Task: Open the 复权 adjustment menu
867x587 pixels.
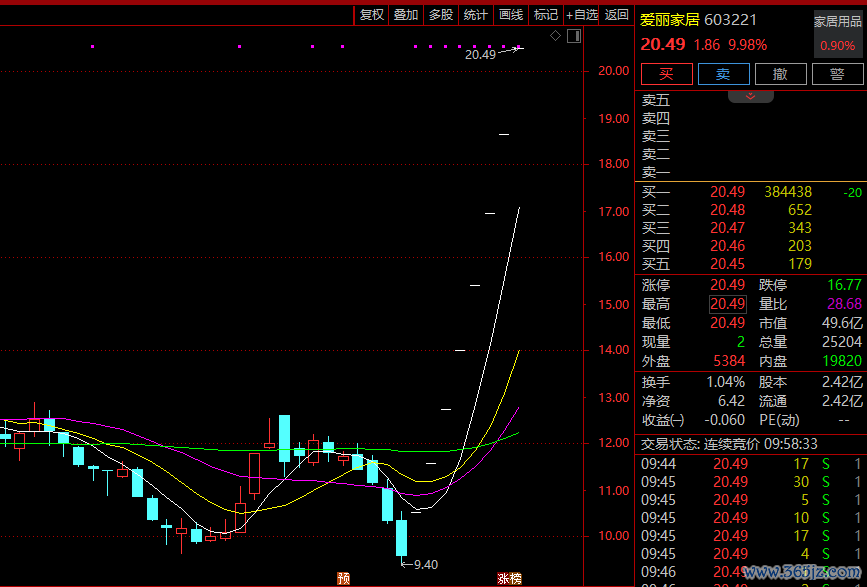Action: [x=371, y=15]
